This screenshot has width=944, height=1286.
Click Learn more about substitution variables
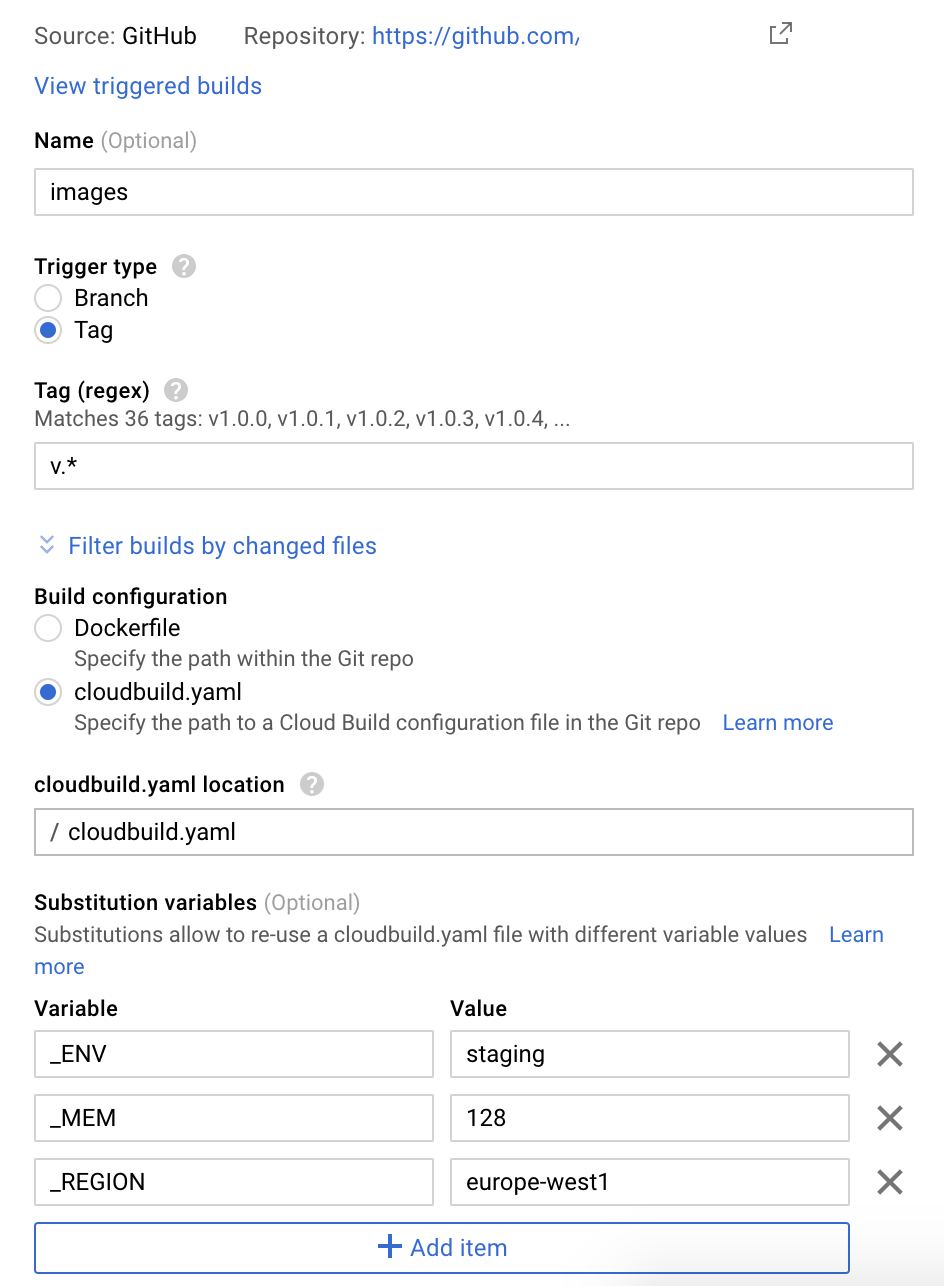click(x=856, y=934)
